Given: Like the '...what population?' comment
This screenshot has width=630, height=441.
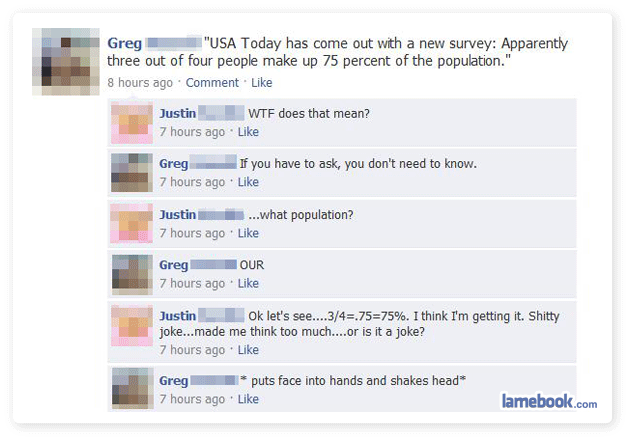Looking at the screenshot, I should click(x=248, y=233).
